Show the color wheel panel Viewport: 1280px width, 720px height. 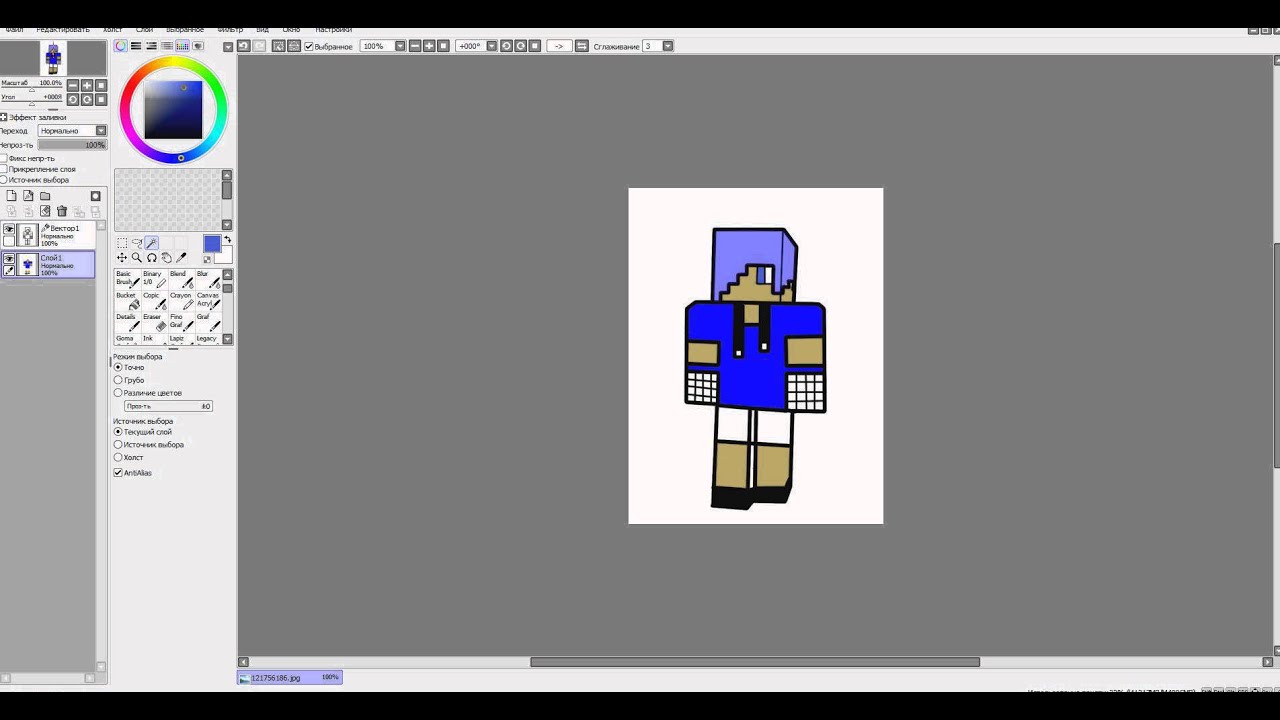[121, 46]
